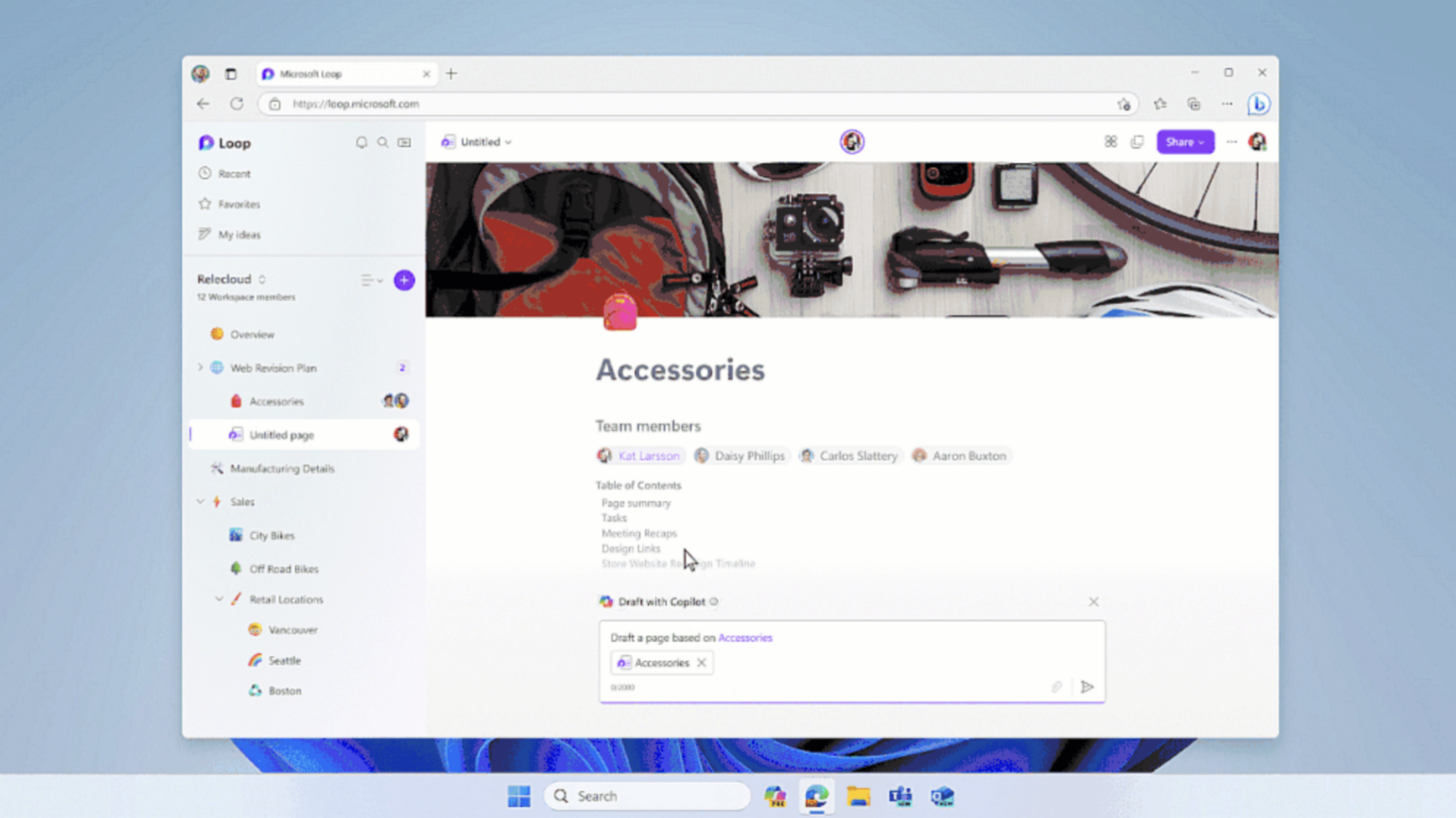Screen dimensions: 1456x818
Task: Open the Loop notifications bell
Action: point(361,143)
